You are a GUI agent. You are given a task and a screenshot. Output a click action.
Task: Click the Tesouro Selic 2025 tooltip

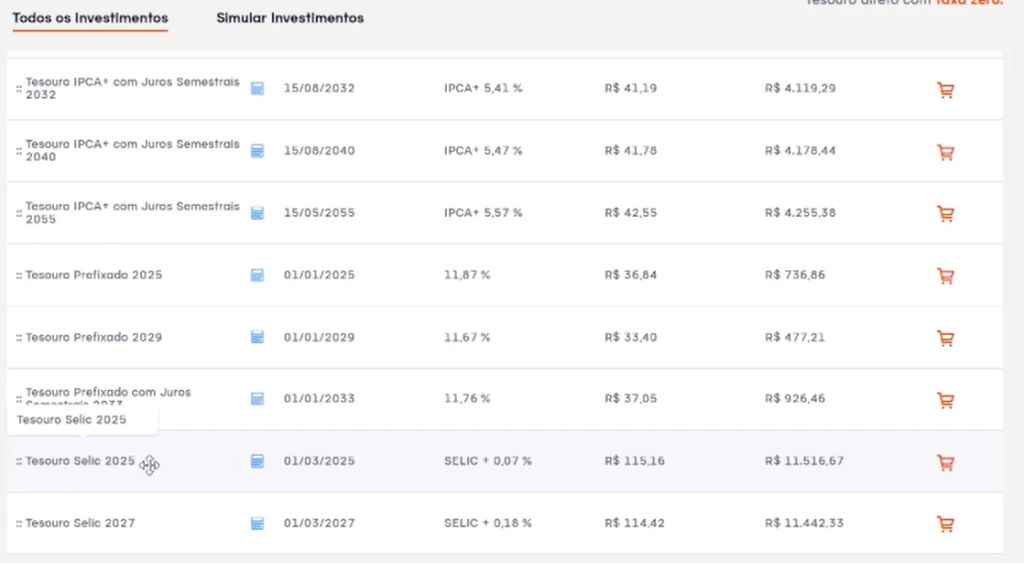[82, 420]
